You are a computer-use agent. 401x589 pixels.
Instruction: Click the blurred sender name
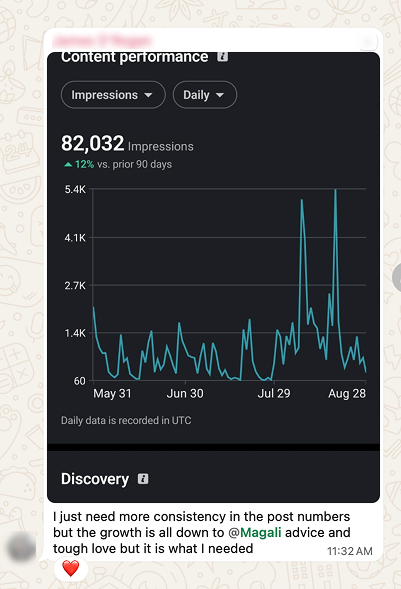click(102, 40)
